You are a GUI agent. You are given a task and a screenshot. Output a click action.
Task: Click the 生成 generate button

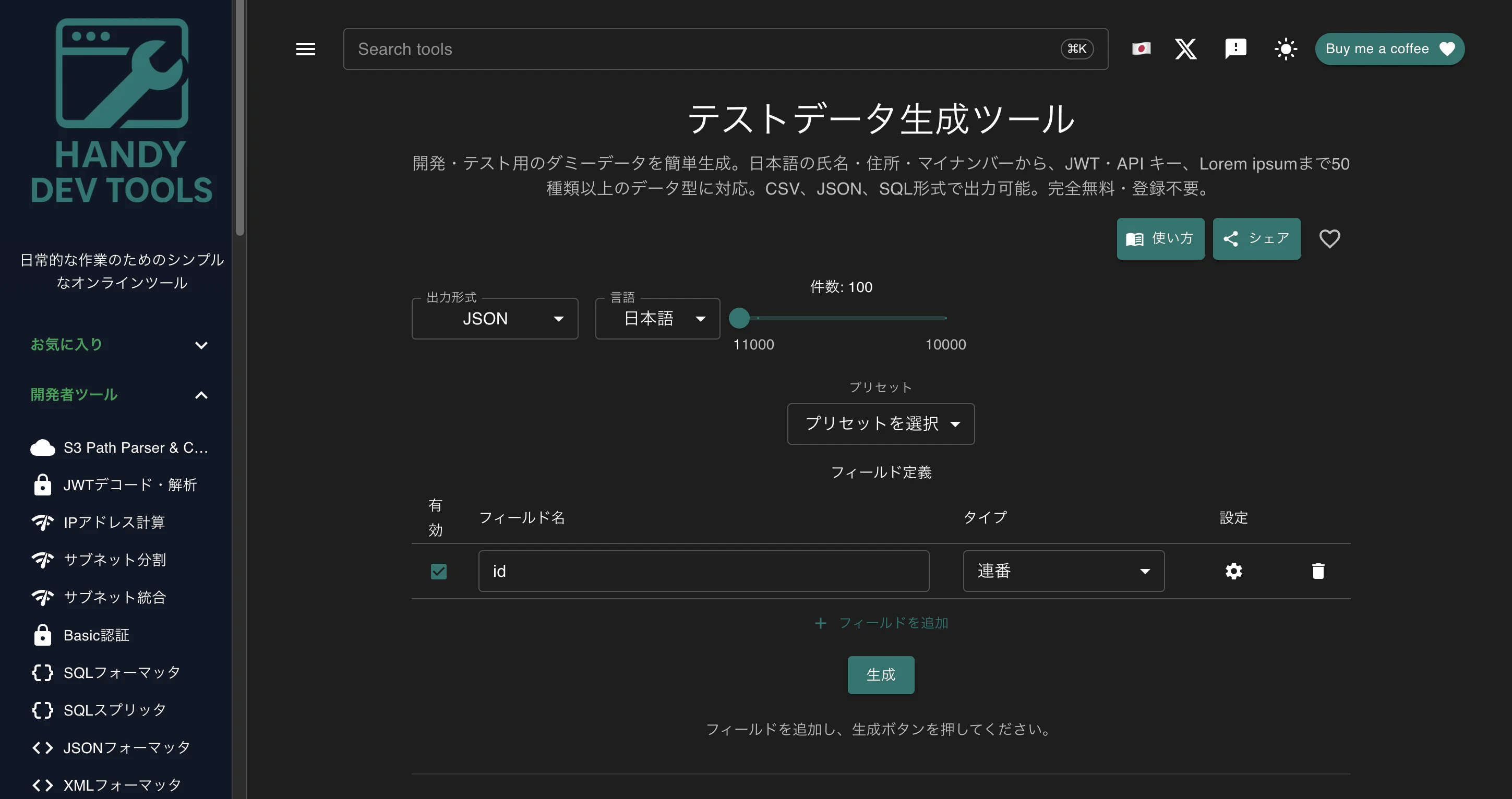pyautogui.click(x=881, y=675)
